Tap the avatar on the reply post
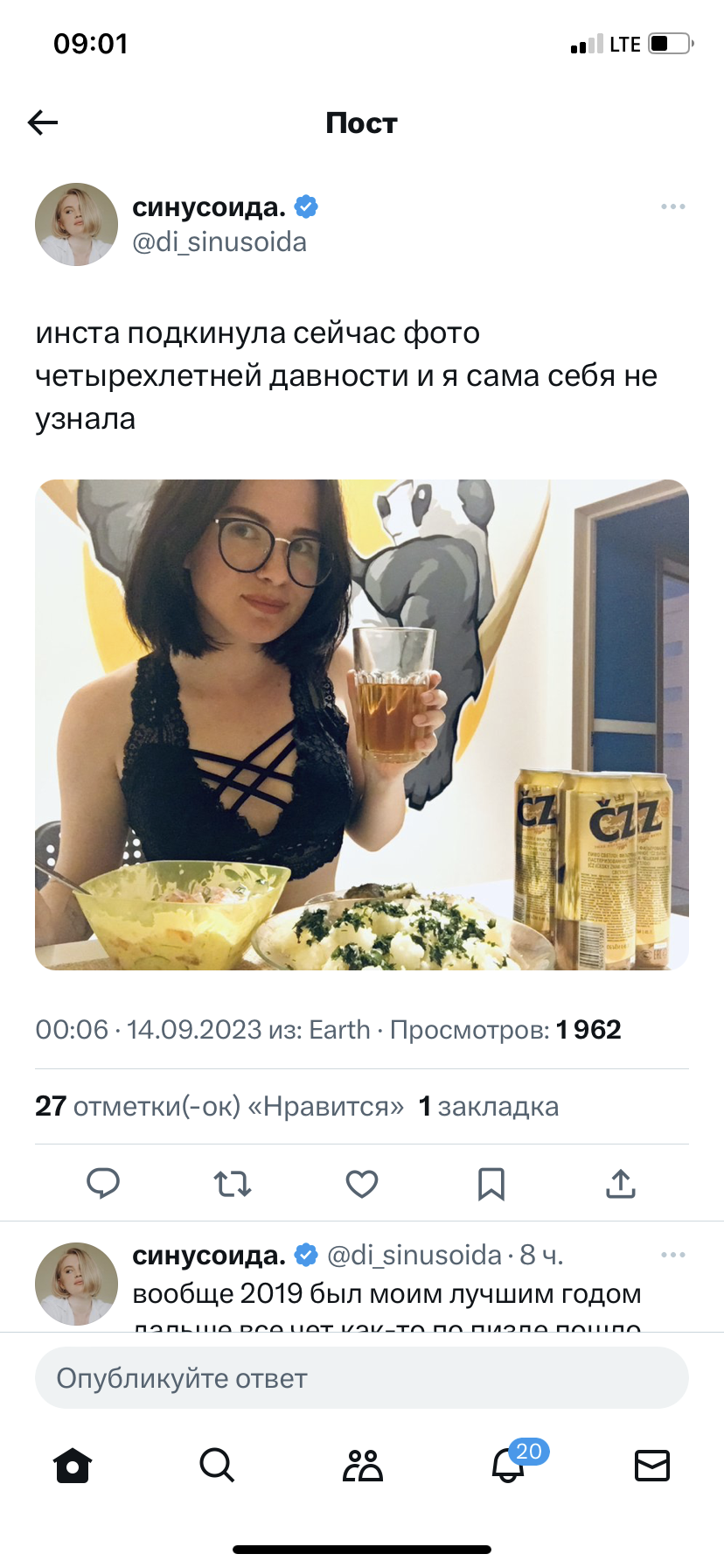The height and width of the screenshot is (1568, 724). (x=77, y=1284)
